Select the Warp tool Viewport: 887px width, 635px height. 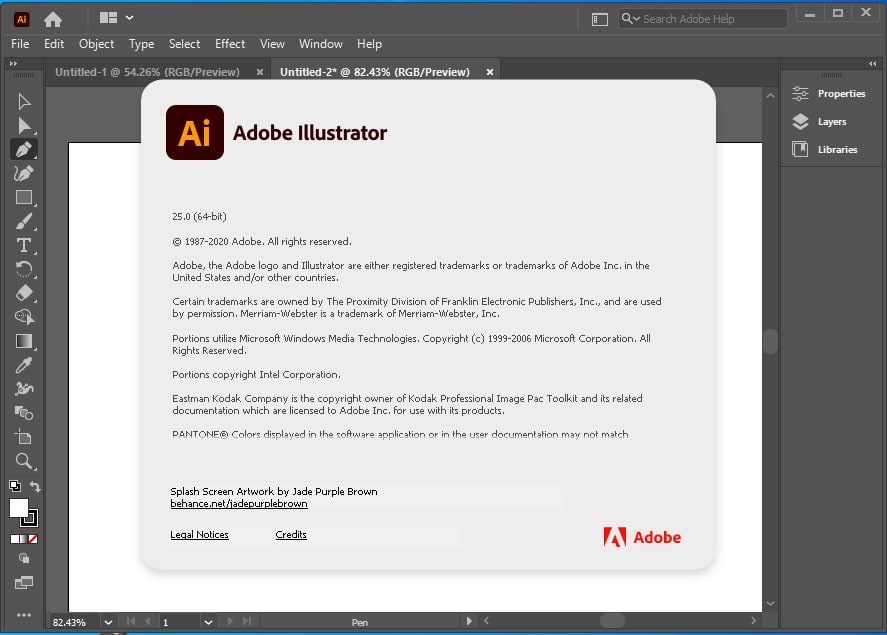coord(24,389)
